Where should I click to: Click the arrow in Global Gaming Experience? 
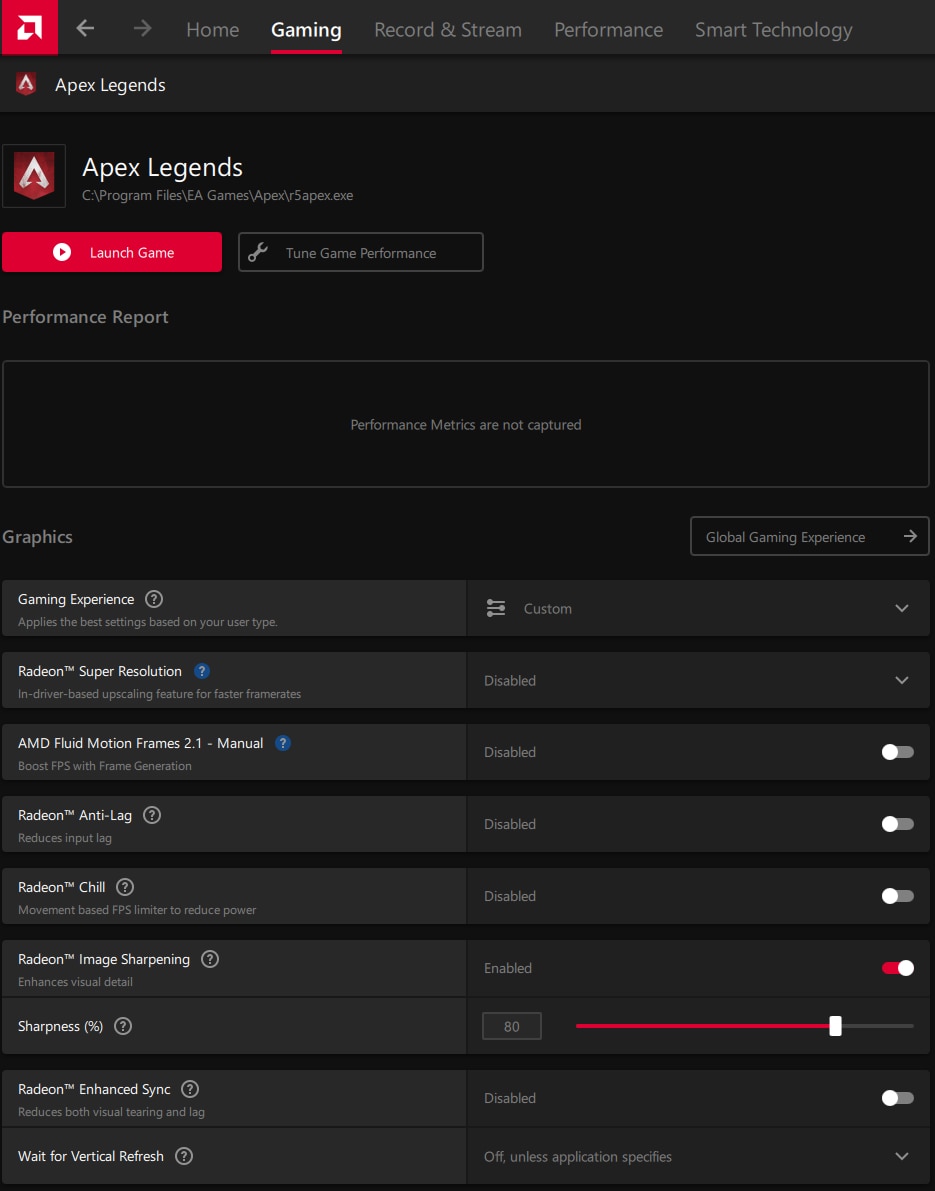[x=910, y=536]
